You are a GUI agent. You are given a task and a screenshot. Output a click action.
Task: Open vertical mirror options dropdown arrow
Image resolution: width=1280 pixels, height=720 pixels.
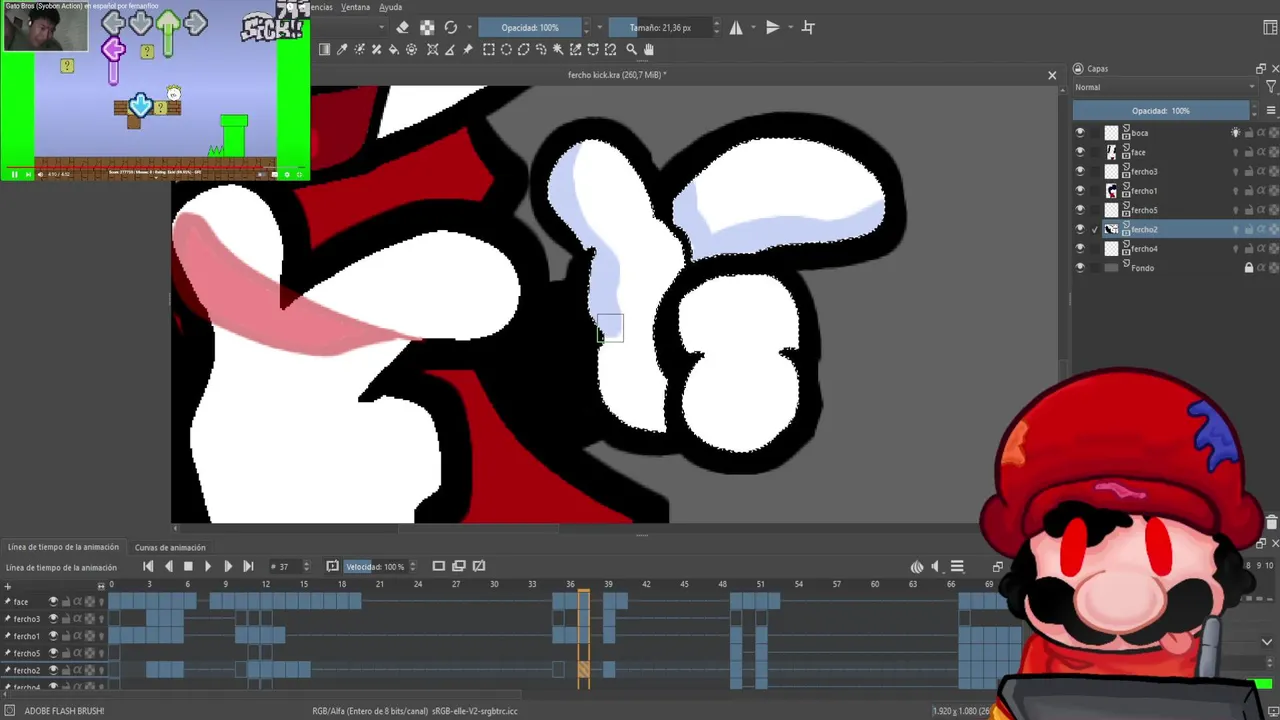pyautogui.click(x=790, y=28)
